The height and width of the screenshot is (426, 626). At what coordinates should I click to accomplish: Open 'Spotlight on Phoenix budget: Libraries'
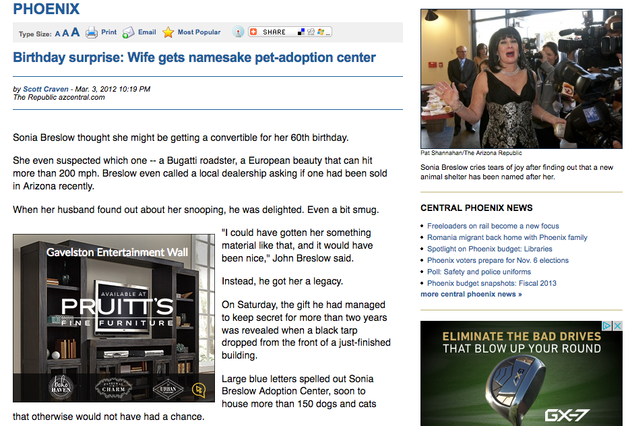[x=489, y=249]
